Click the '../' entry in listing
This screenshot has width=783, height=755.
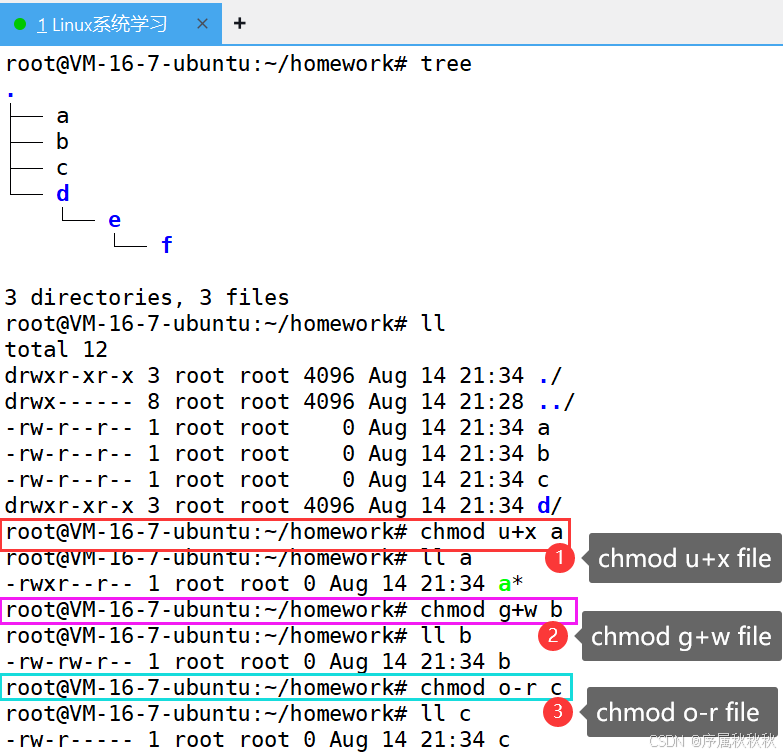(x=557, y=402)
